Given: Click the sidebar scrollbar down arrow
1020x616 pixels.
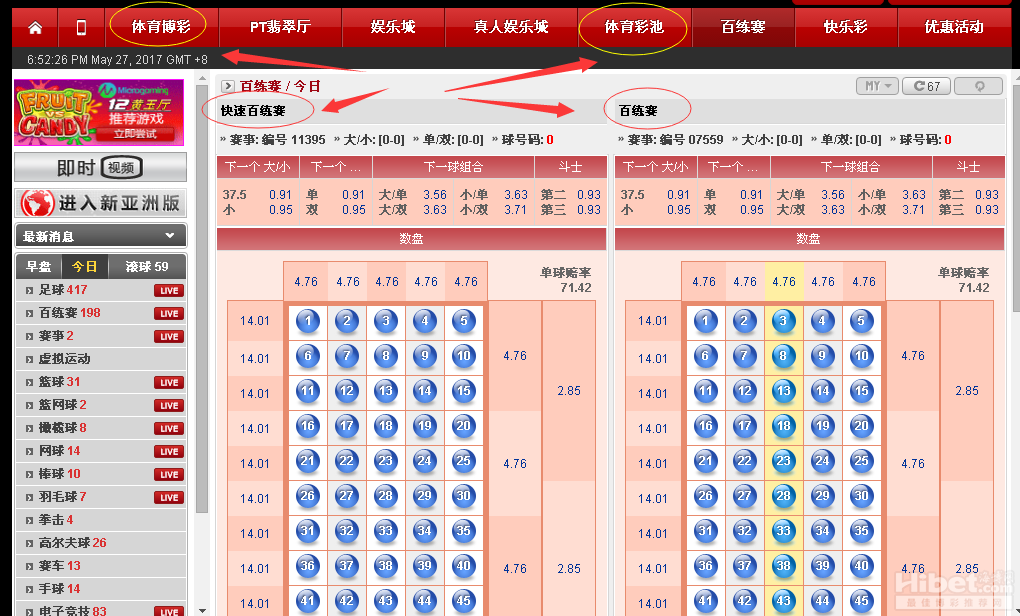Looking at the screenshot, I should point(203,609).
